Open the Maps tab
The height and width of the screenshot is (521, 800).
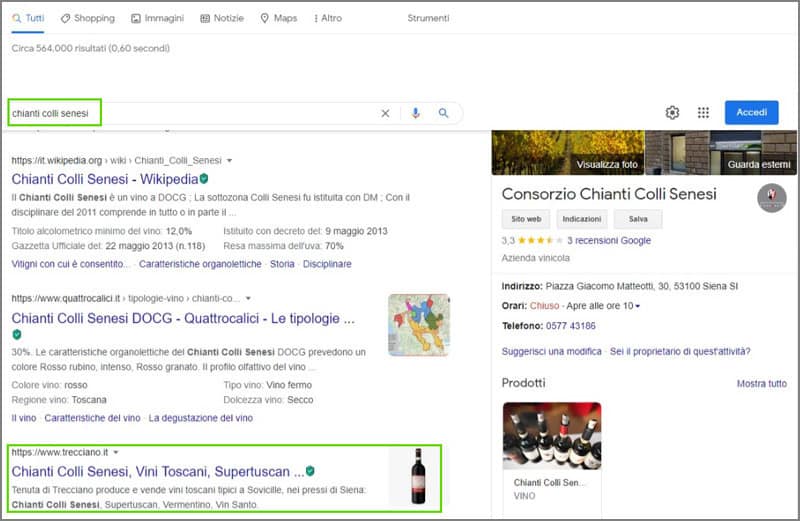click(x=279, y=18)
